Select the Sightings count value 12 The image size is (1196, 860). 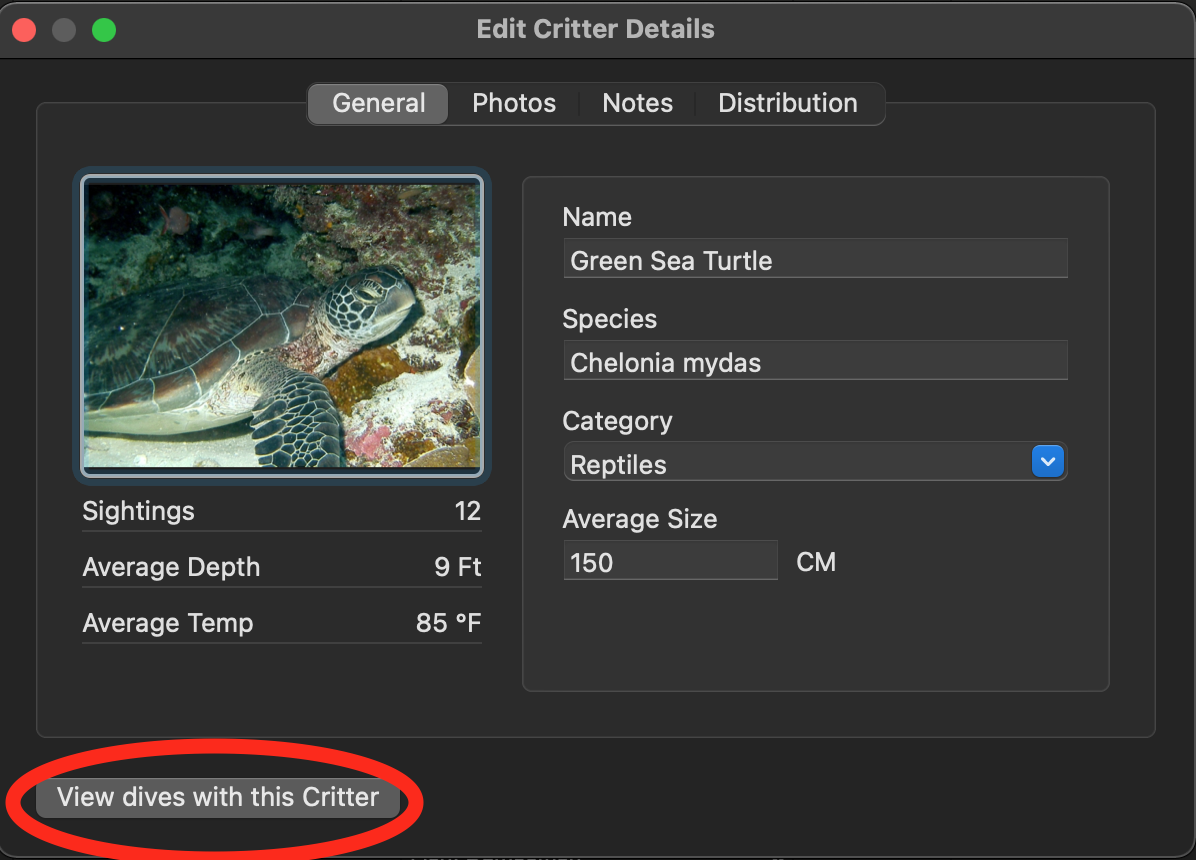click(x=467, y=511)
